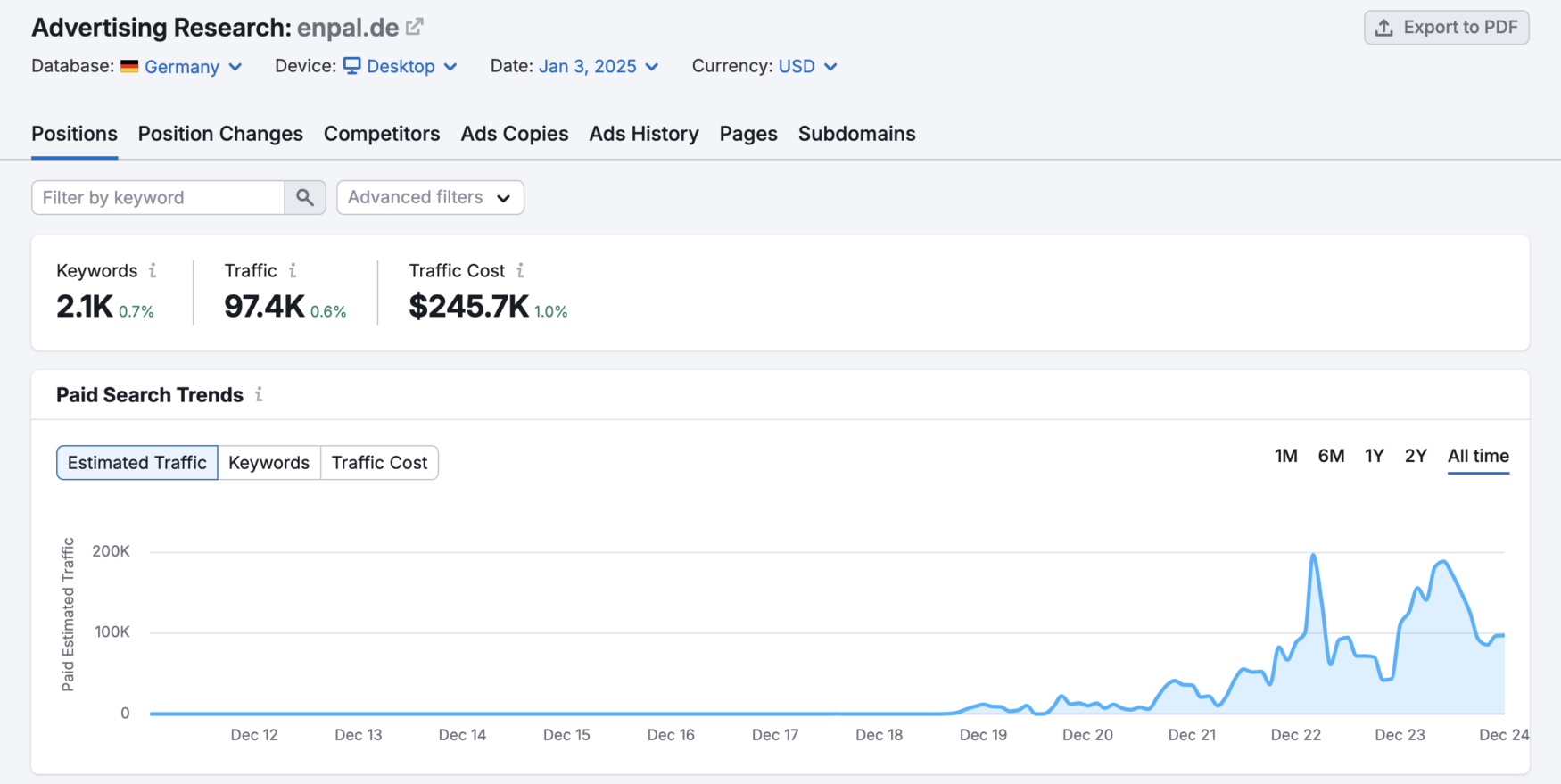
Task: Open enpal.de external link icon
Action: click(x=414, y=28)
